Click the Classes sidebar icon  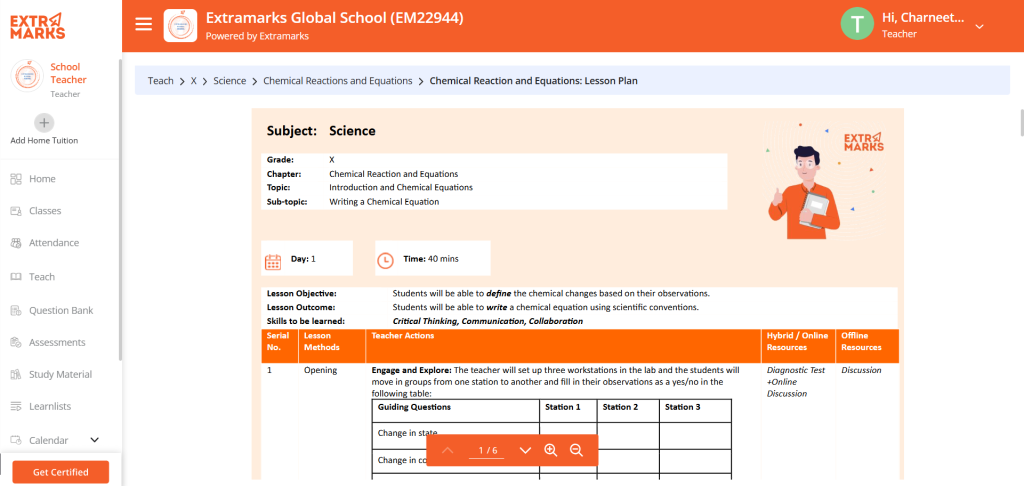(16, 210)
